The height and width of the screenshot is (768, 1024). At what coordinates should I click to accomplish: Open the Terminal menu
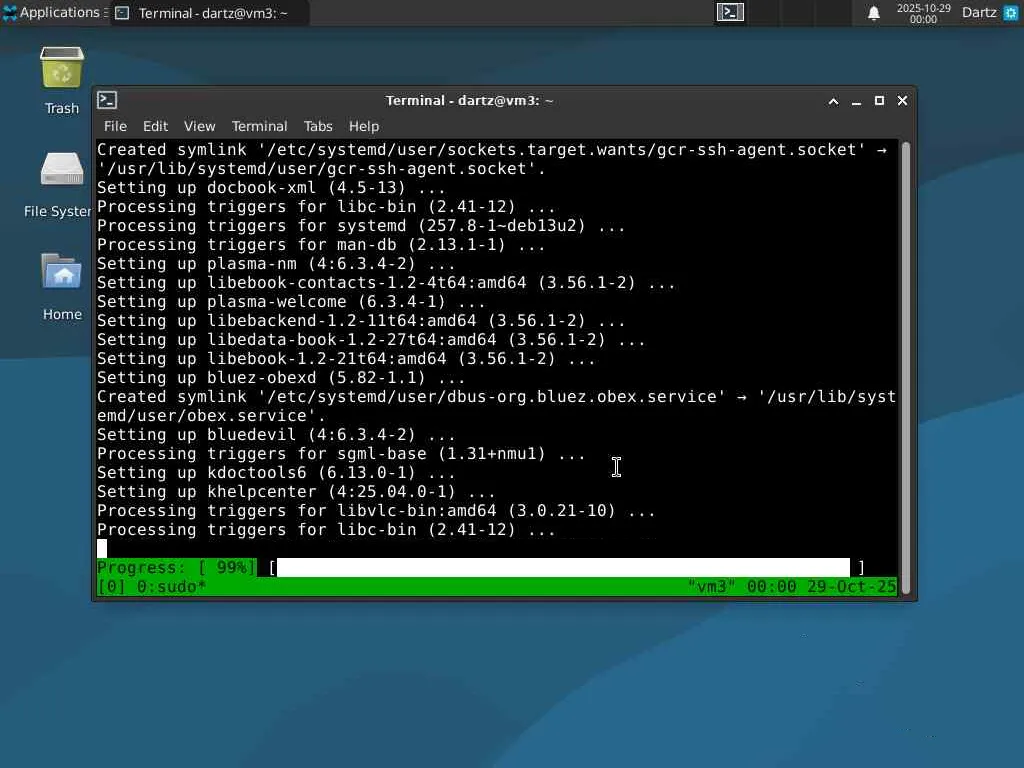[259, 126]
